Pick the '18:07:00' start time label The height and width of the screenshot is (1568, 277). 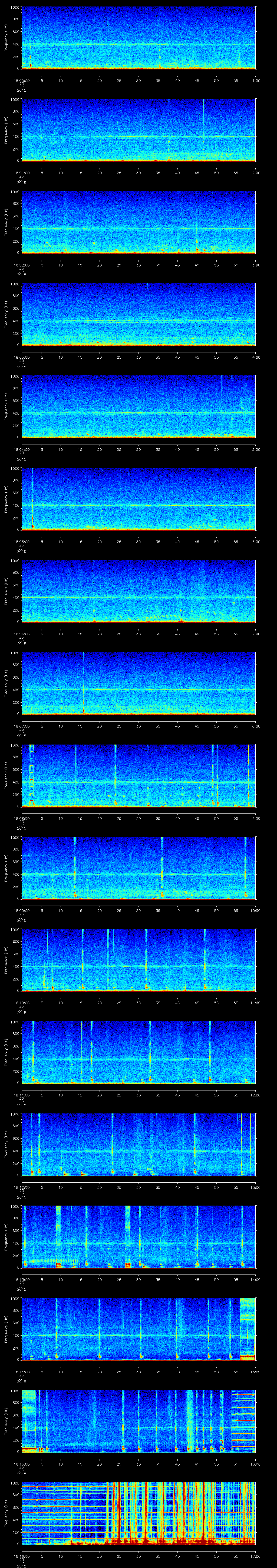[21, 726]
